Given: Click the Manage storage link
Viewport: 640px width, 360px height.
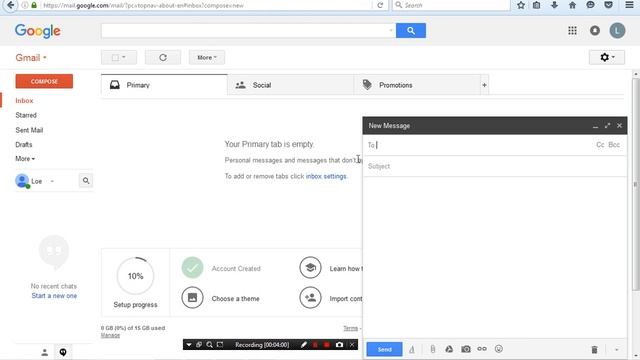Looking at the screenshot, I should coord(110,335).
